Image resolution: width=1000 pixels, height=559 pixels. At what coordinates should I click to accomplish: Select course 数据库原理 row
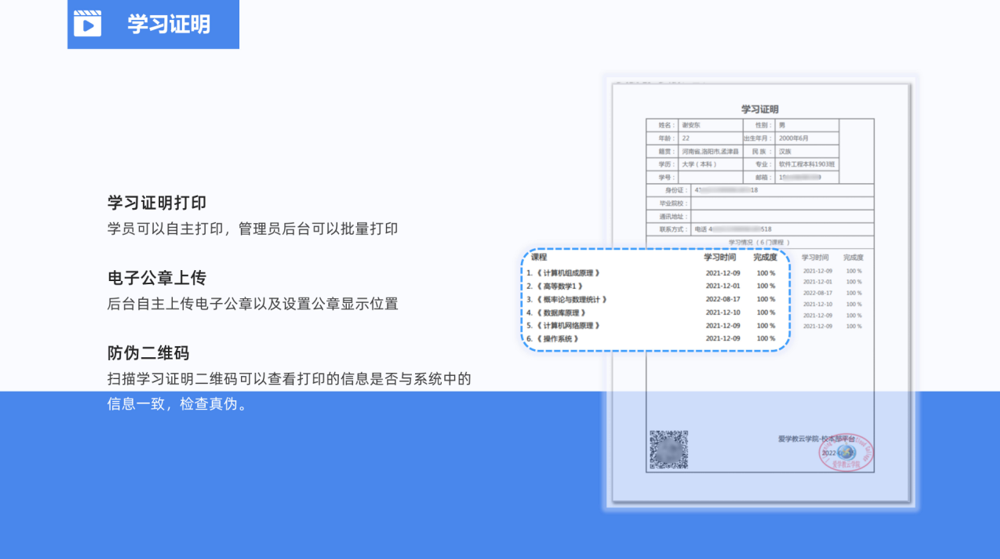[562, 313]
